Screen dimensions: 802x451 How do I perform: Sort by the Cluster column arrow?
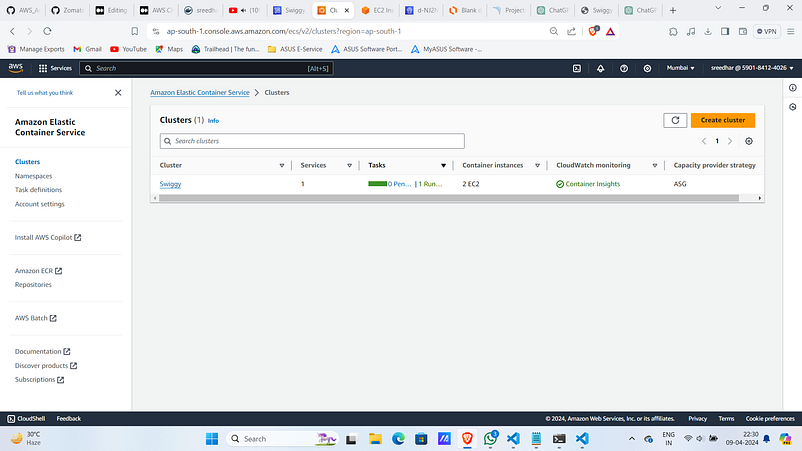pos(282,166)
